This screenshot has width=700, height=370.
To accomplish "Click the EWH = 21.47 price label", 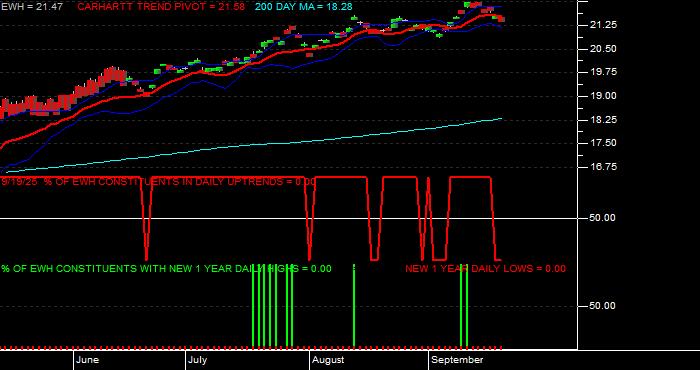I will pyautogui.click(x=32, y=7).
